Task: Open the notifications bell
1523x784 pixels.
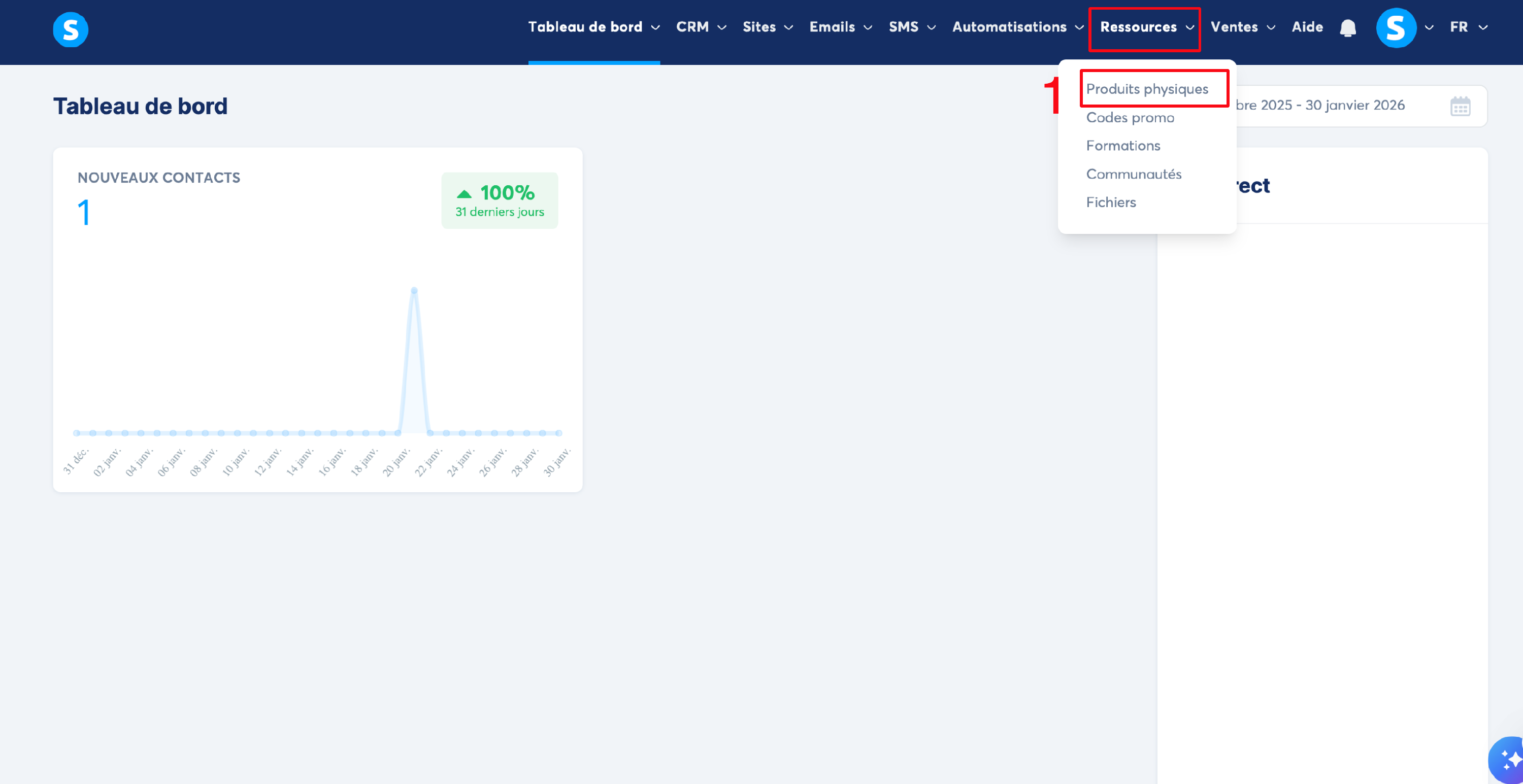Action: 1347,28
